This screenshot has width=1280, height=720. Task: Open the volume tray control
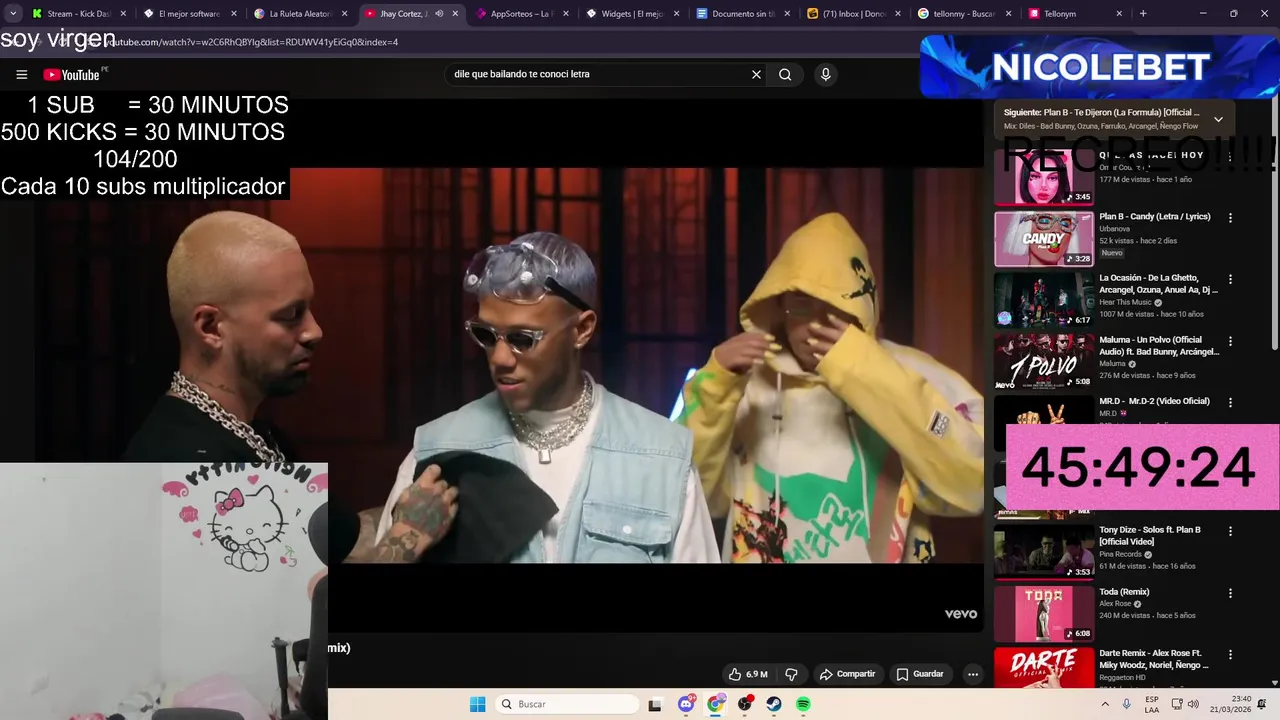[x=1193, y=704]
